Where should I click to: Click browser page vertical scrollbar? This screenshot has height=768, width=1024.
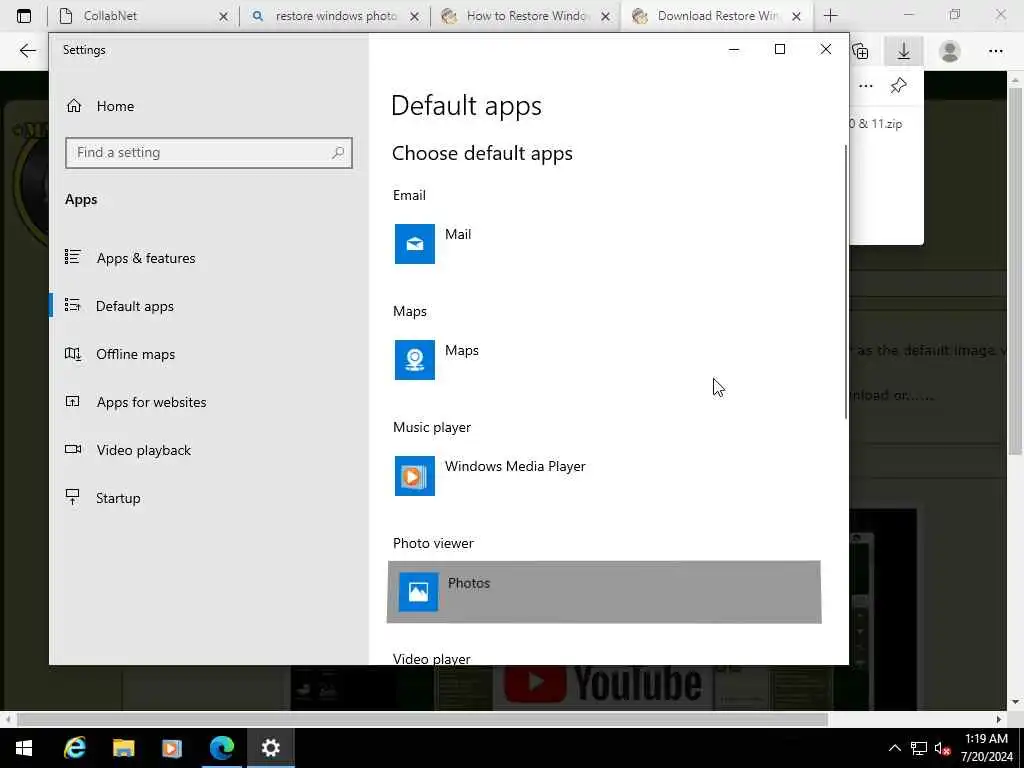click(1015, 271)
